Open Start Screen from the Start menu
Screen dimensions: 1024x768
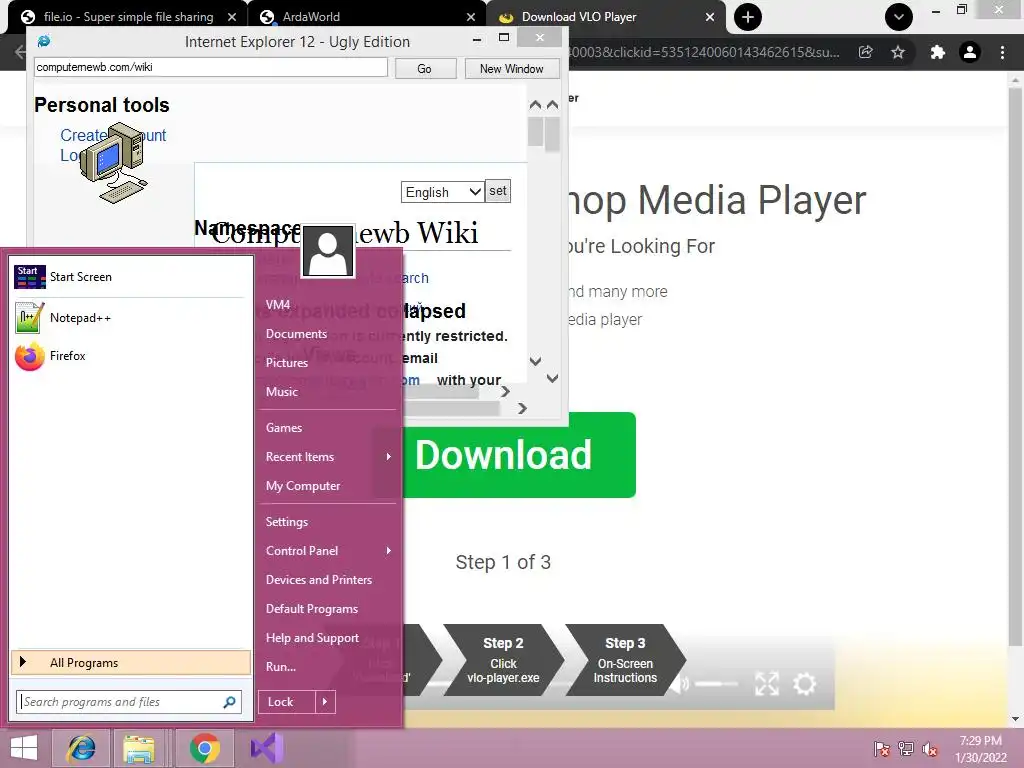tap(129, 277)
